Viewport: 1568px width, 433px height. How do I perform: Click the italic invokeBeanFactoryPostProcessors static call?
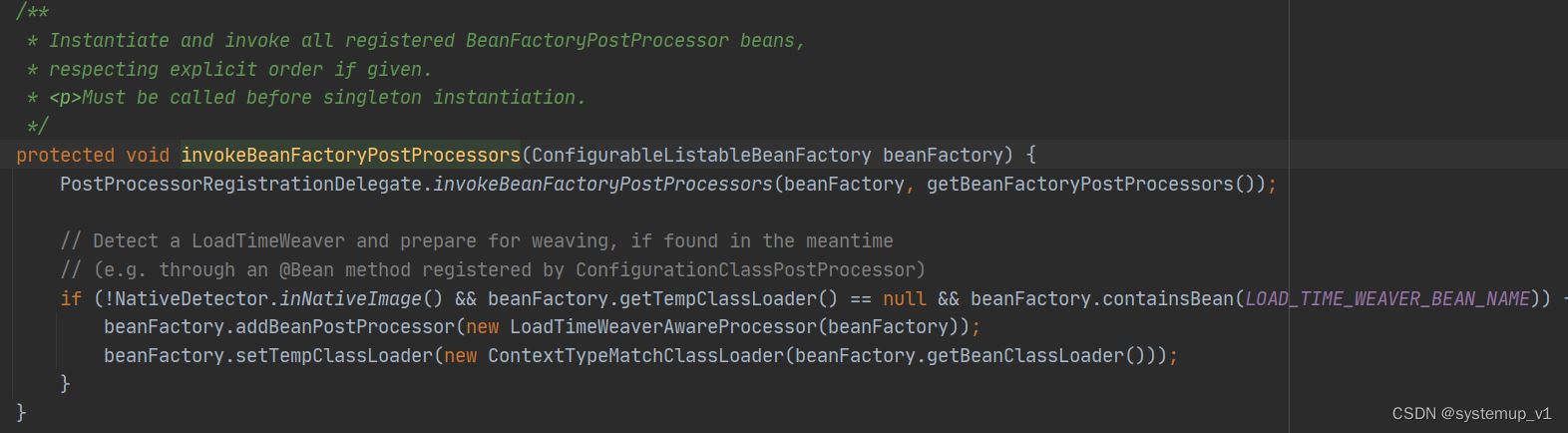pos(602,184)
